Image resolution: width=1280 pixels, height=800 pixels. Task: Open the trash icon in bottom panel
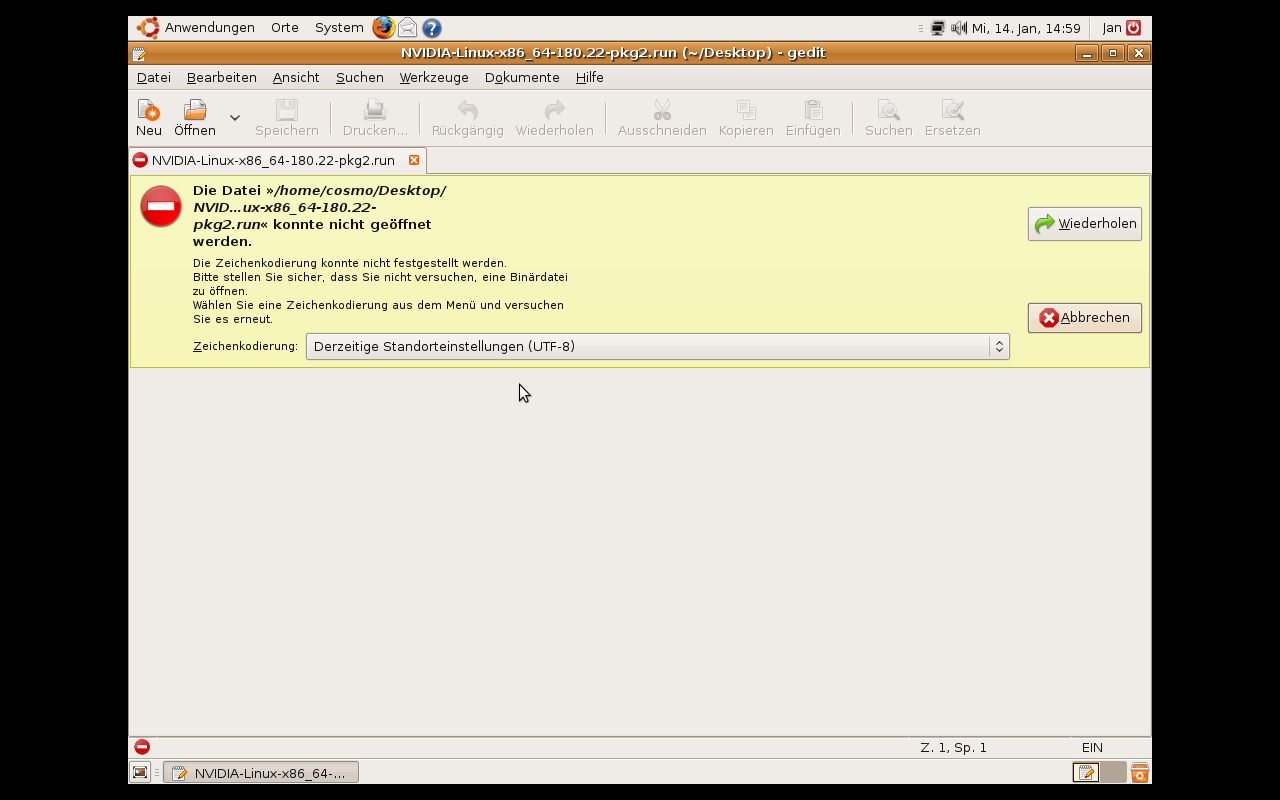click(1139, 772)
